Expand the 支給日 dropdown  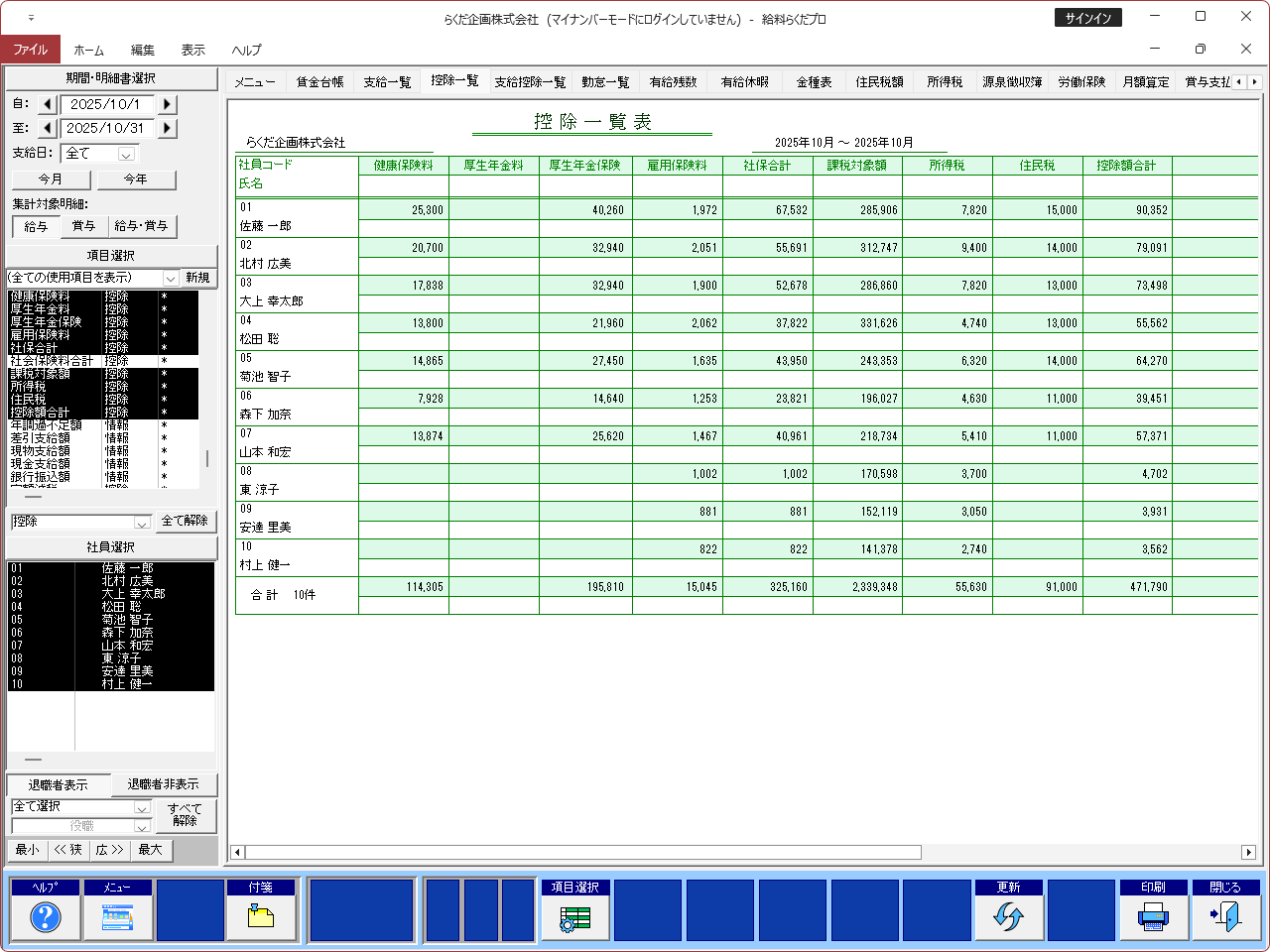(126, 154)
